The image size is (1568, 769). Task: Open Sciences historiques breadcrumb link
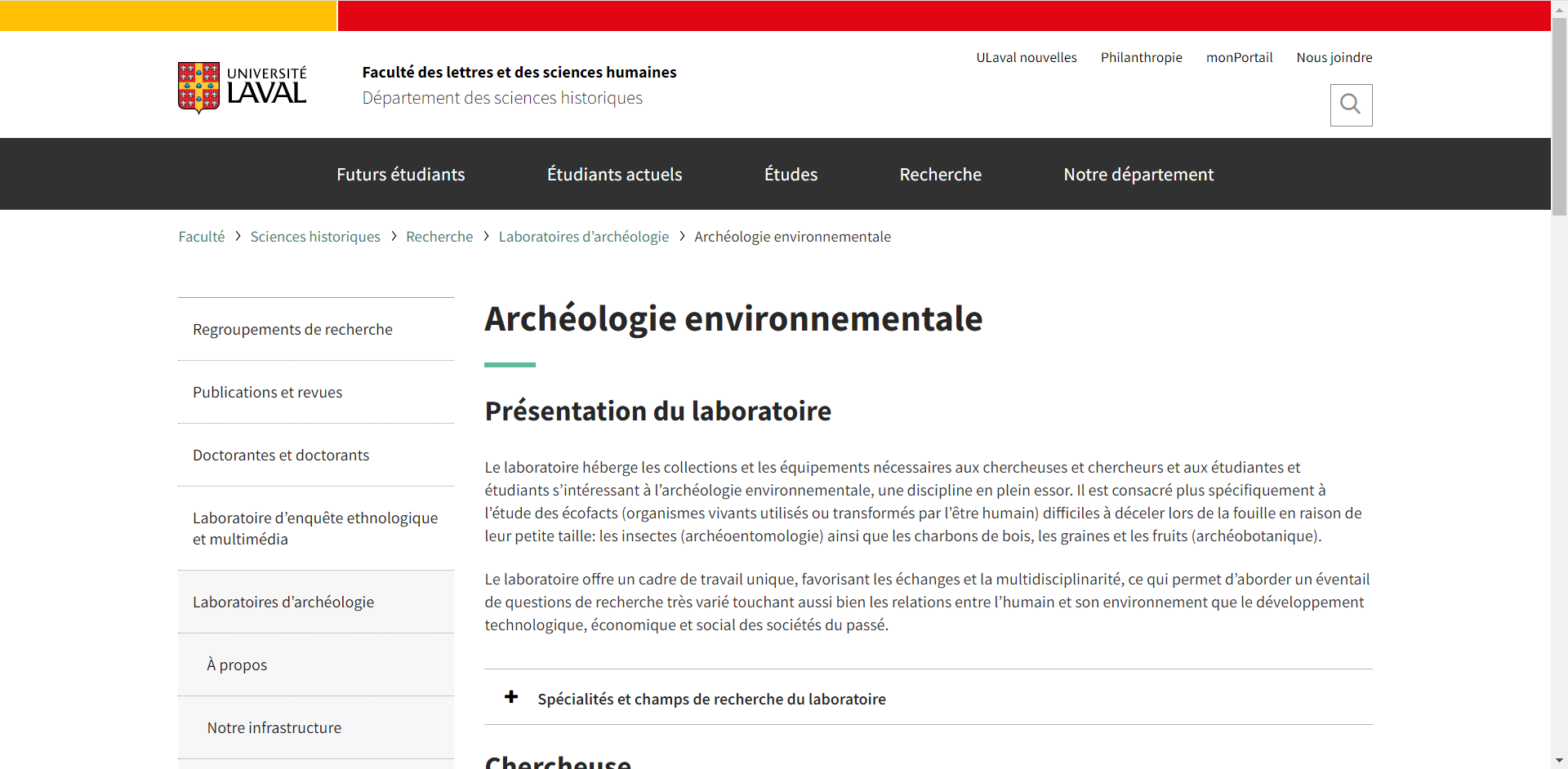315,237
